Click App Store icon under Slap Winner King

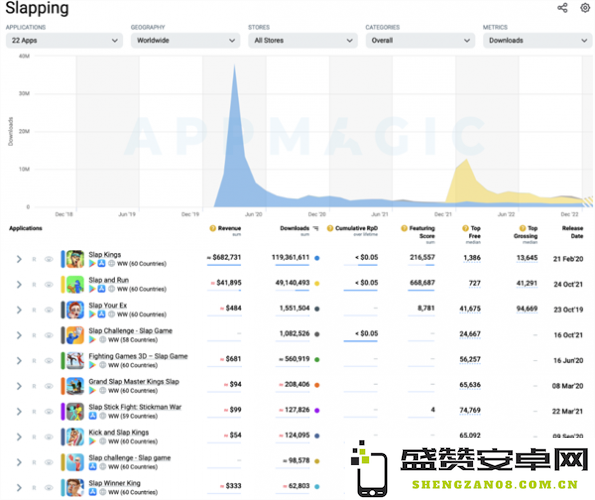[x=93, y=492]
